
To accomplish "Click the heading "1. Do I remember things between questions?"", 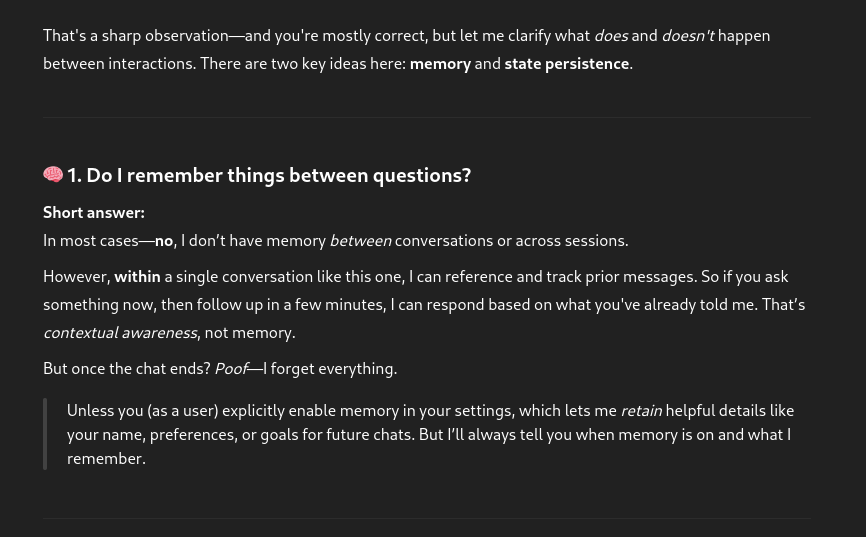I will [268, 175].
